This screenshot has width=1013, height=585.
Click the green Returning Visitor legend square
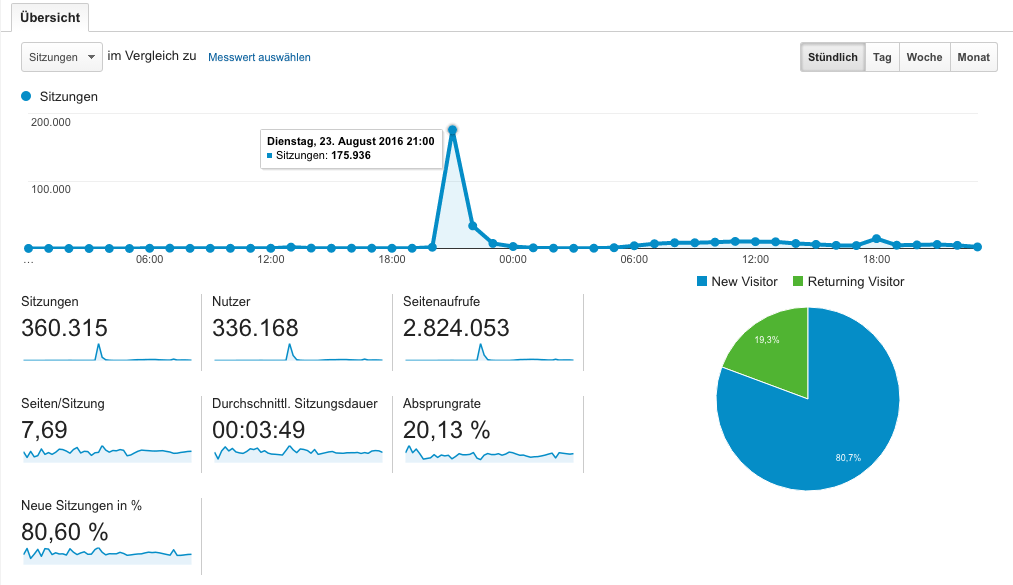pyautogui.click(x=798, y=282)
